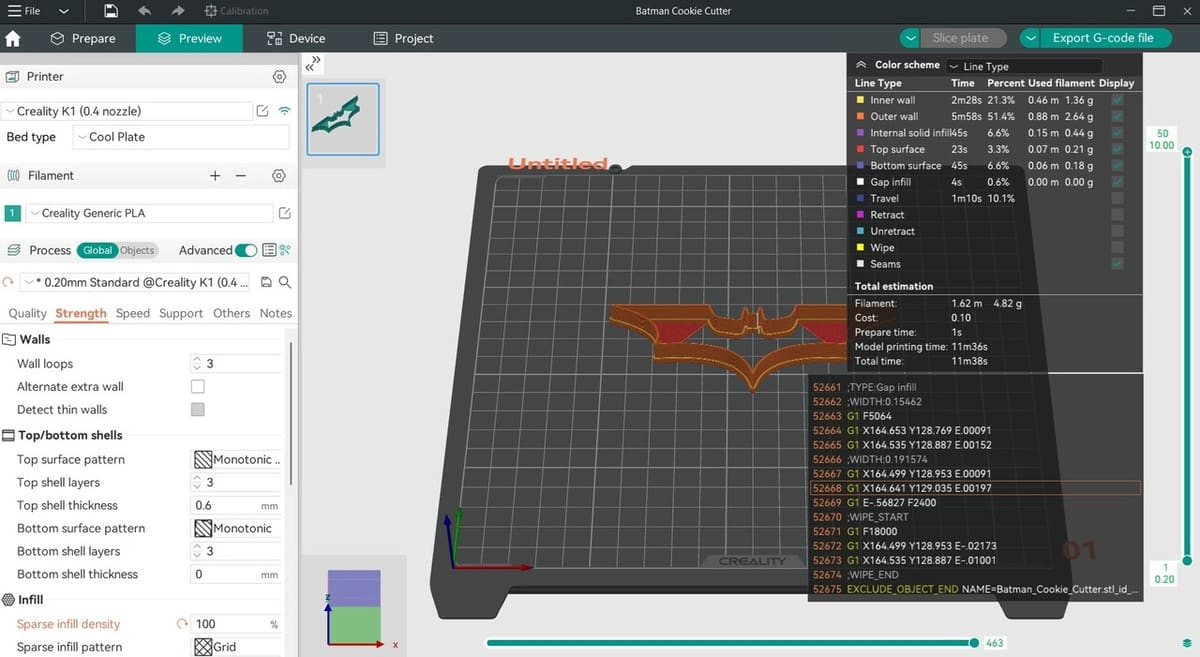Viewport: 1200px width, 657px height.
Task: Switch process mode to Objects
Action: (137, 250)
